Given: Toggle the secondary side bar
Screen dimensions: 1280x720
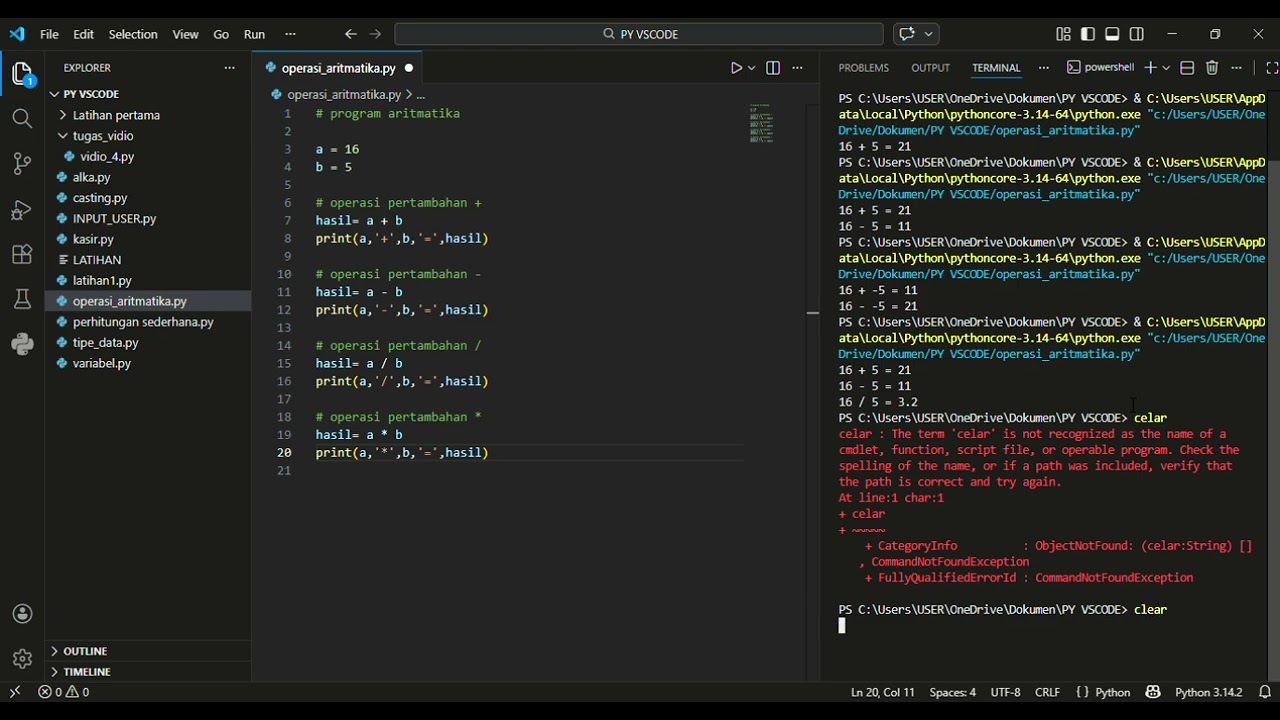Looking at the screenshot, I should pos(1137,34).
